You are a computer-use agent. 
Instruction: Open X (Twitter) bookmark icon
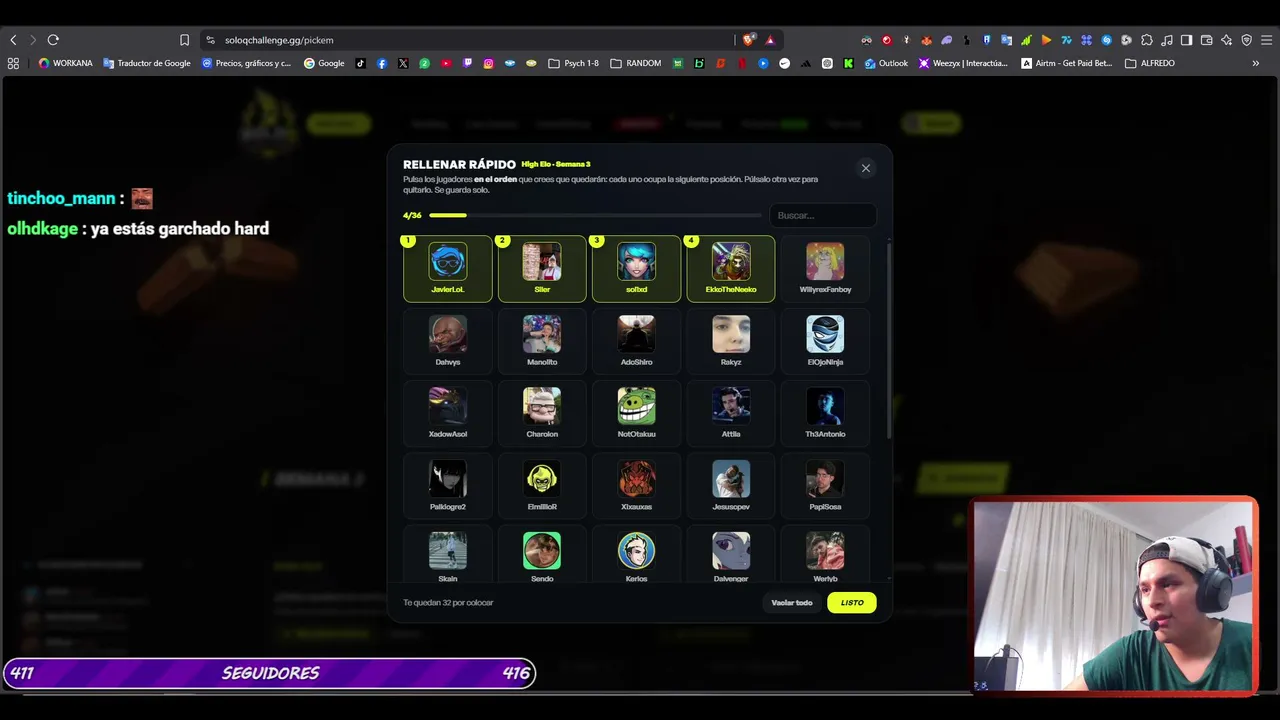point(403,63)
